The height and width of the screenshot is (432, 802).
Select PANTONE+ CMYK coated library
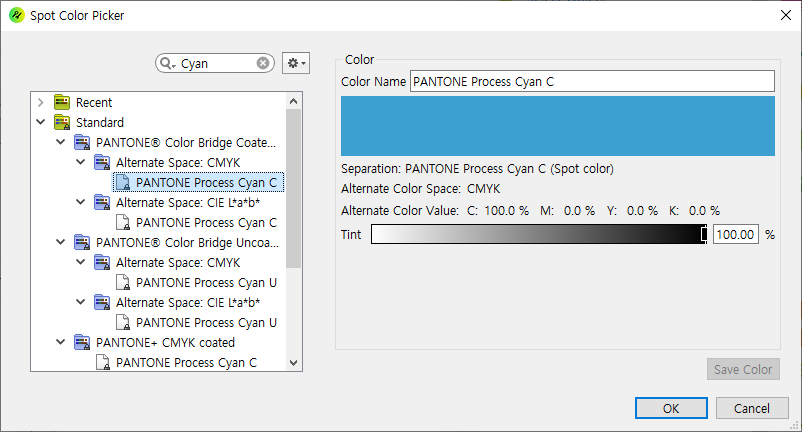[165, 343]
